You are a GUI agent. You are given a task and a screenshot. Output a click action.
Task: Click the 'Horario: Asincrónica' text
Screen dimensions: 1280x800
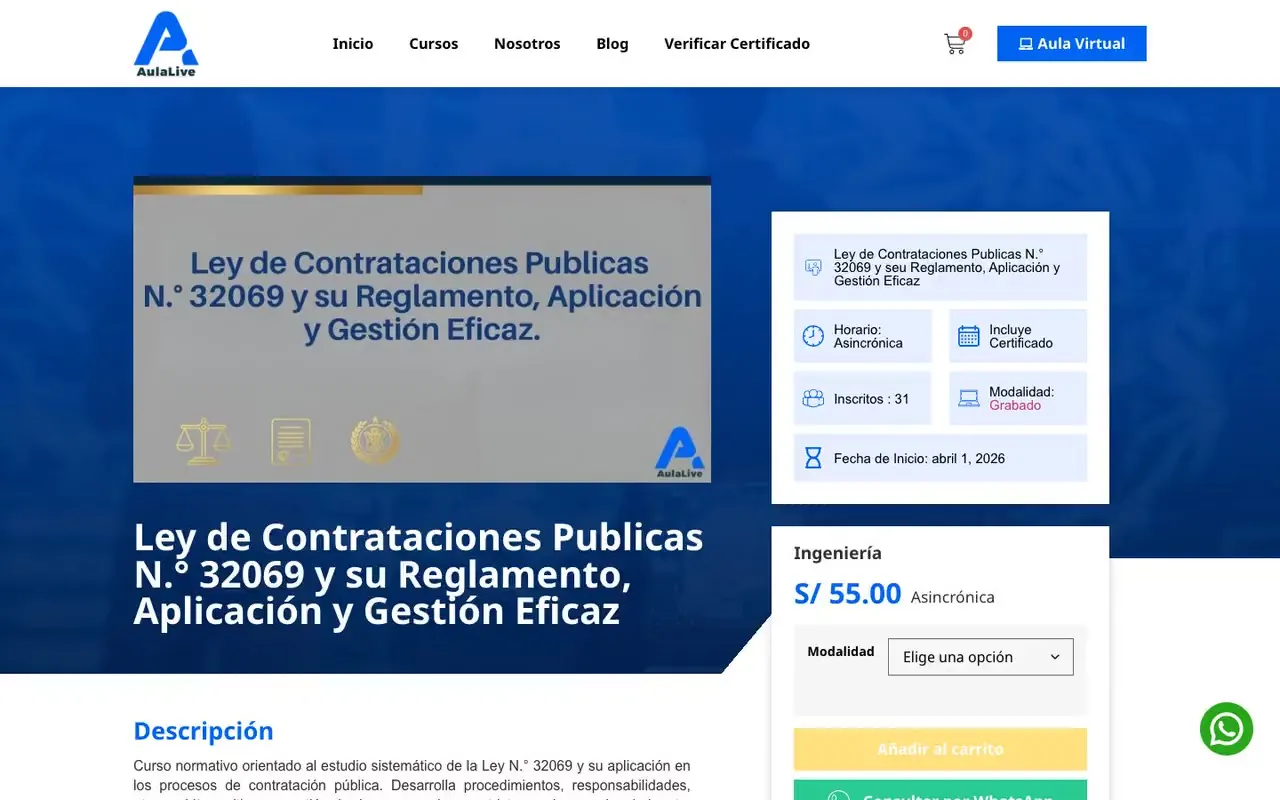(868, 336)
